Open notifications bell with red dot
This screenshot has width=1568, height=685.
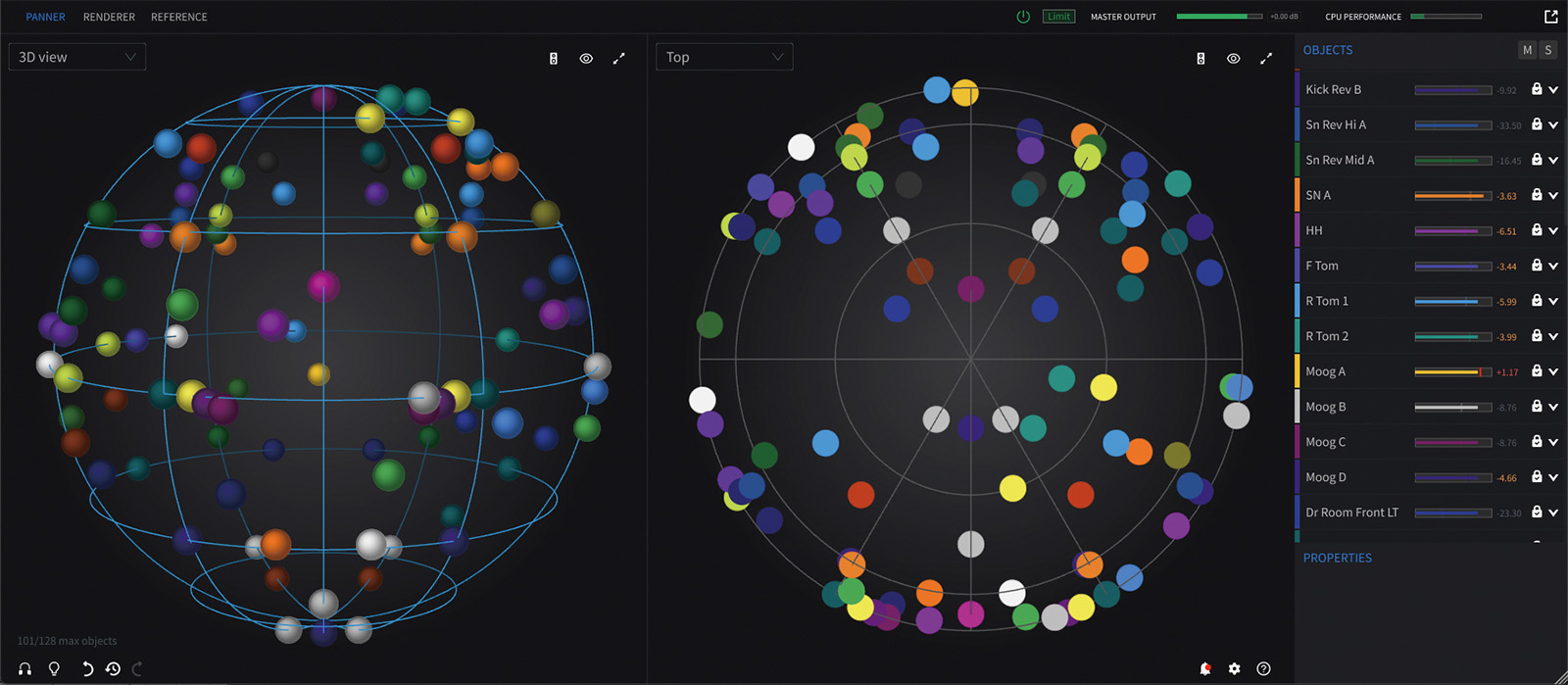[1205, 668]
